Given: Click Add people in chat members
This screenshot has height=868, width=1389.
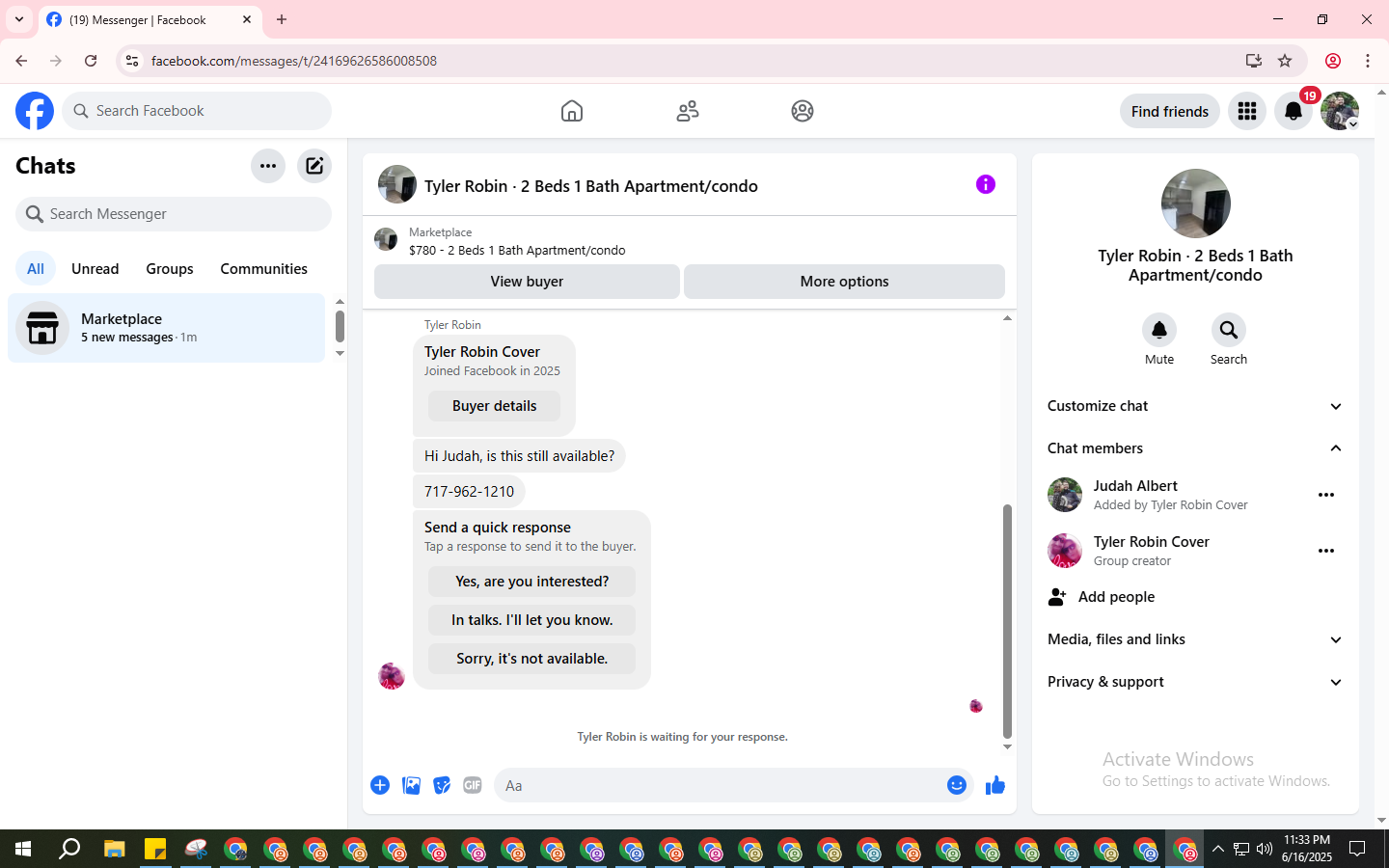Looking at the screenshot, I should click(x=1195, y=597).
